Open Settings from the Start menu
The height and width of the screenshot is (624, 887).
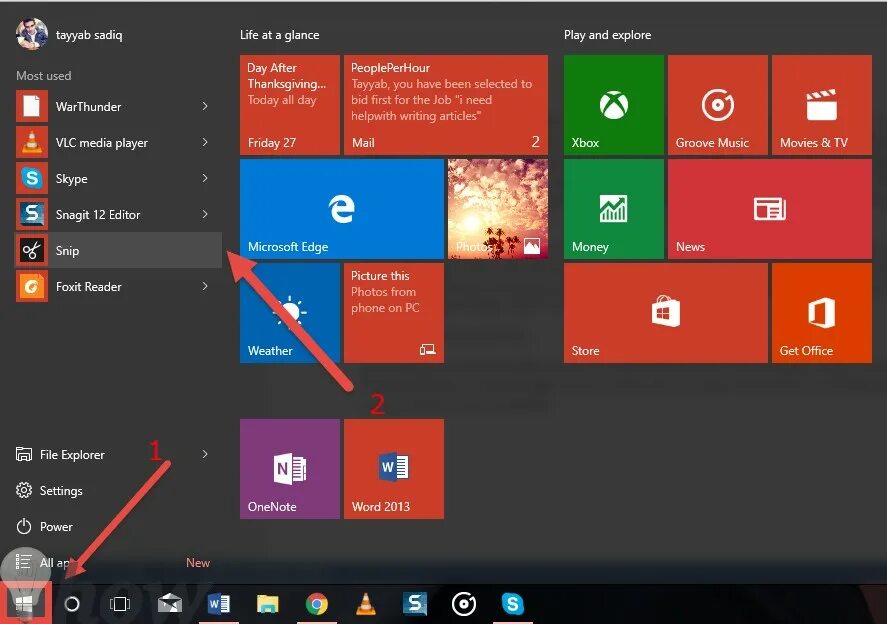click(118, 490)
